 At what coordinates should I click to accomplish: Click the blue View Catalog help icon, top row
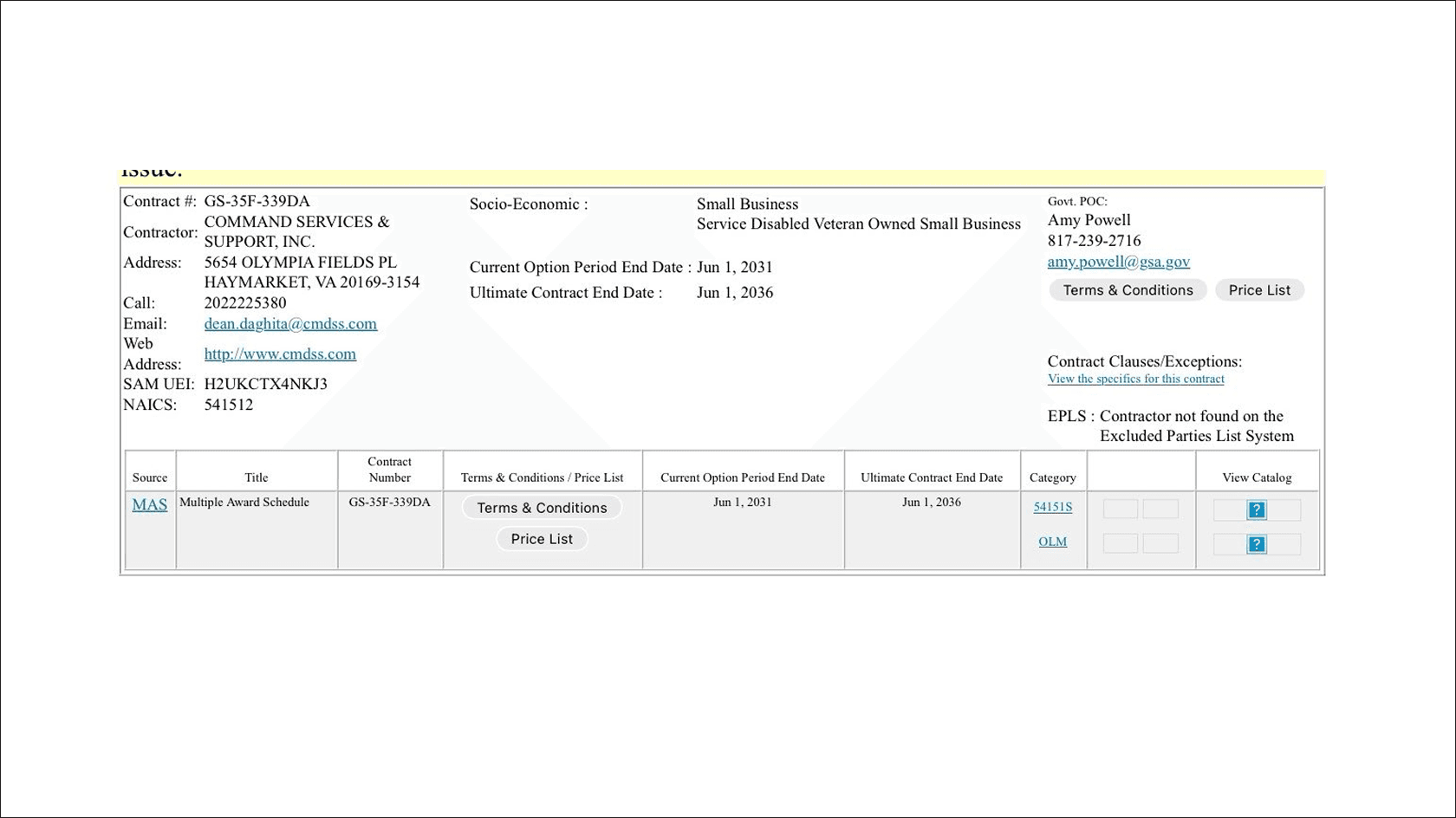[1257, 510]
